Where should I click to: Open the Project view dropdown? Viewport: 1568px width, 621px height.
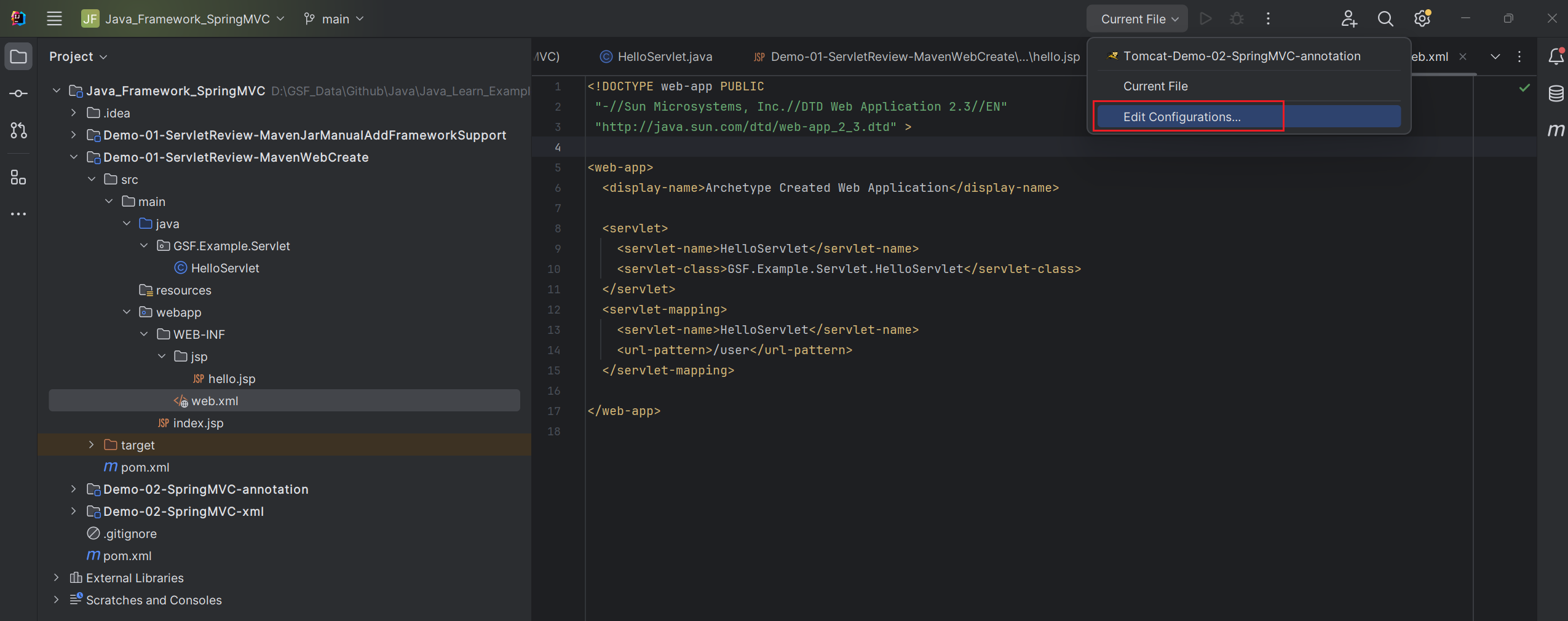[79, 57]
